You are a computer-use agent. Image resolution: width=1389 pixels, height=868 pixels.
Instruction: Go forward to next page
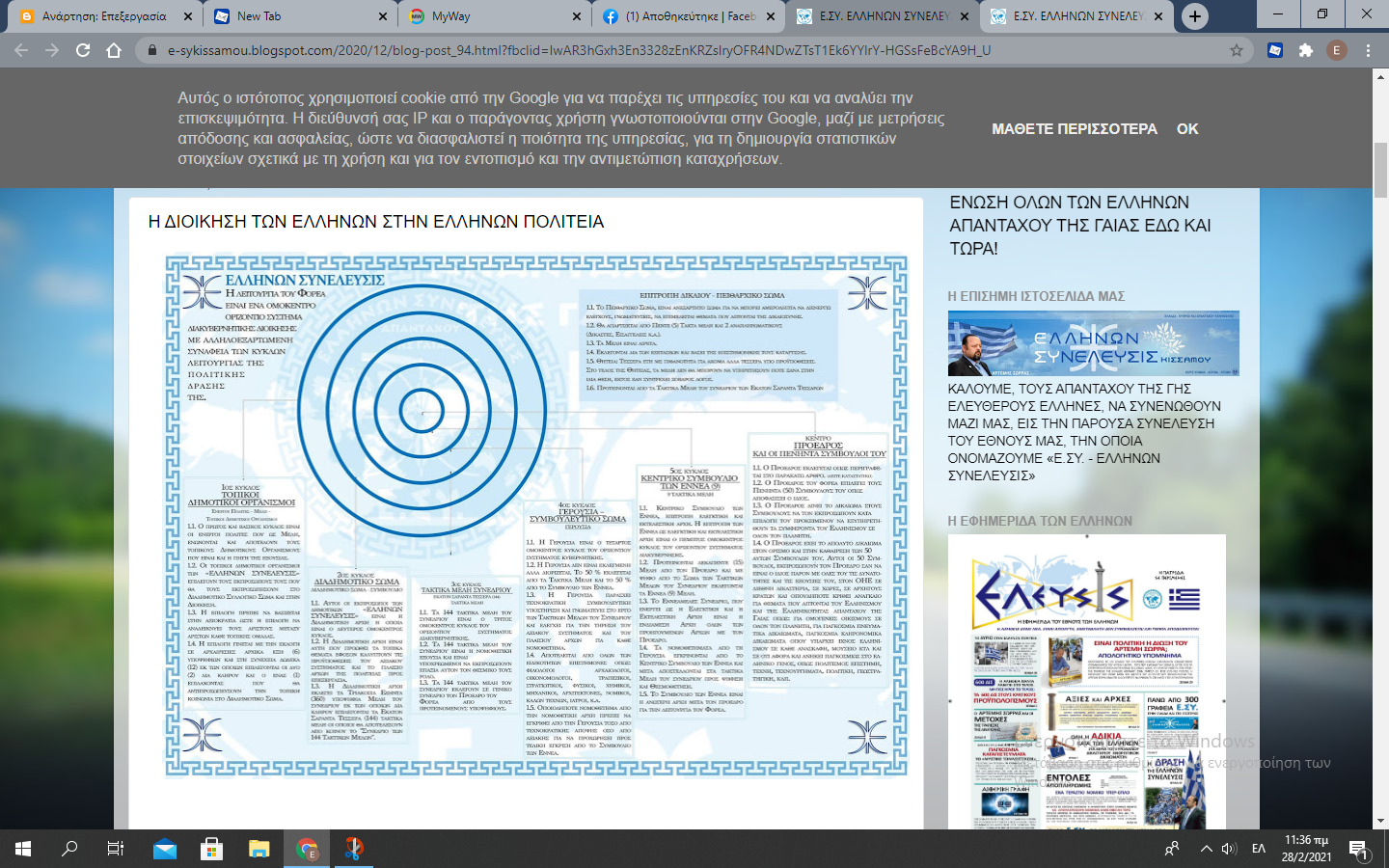click(x=52, y=50)
